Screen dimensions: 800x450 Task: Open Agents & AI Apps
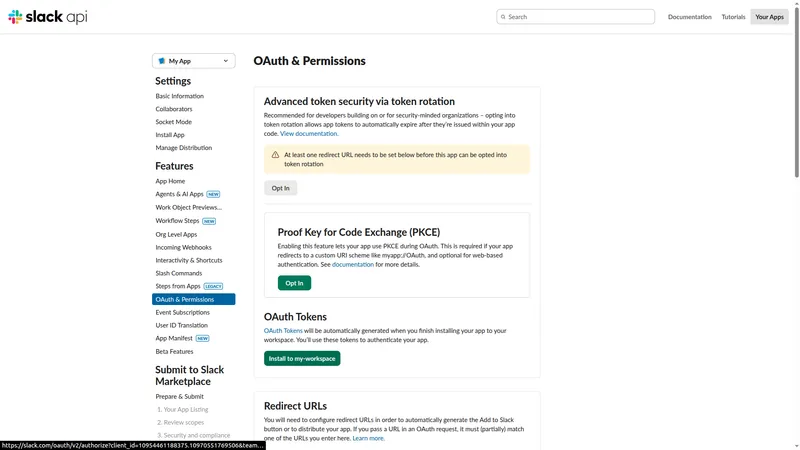(x=180, y=194)
